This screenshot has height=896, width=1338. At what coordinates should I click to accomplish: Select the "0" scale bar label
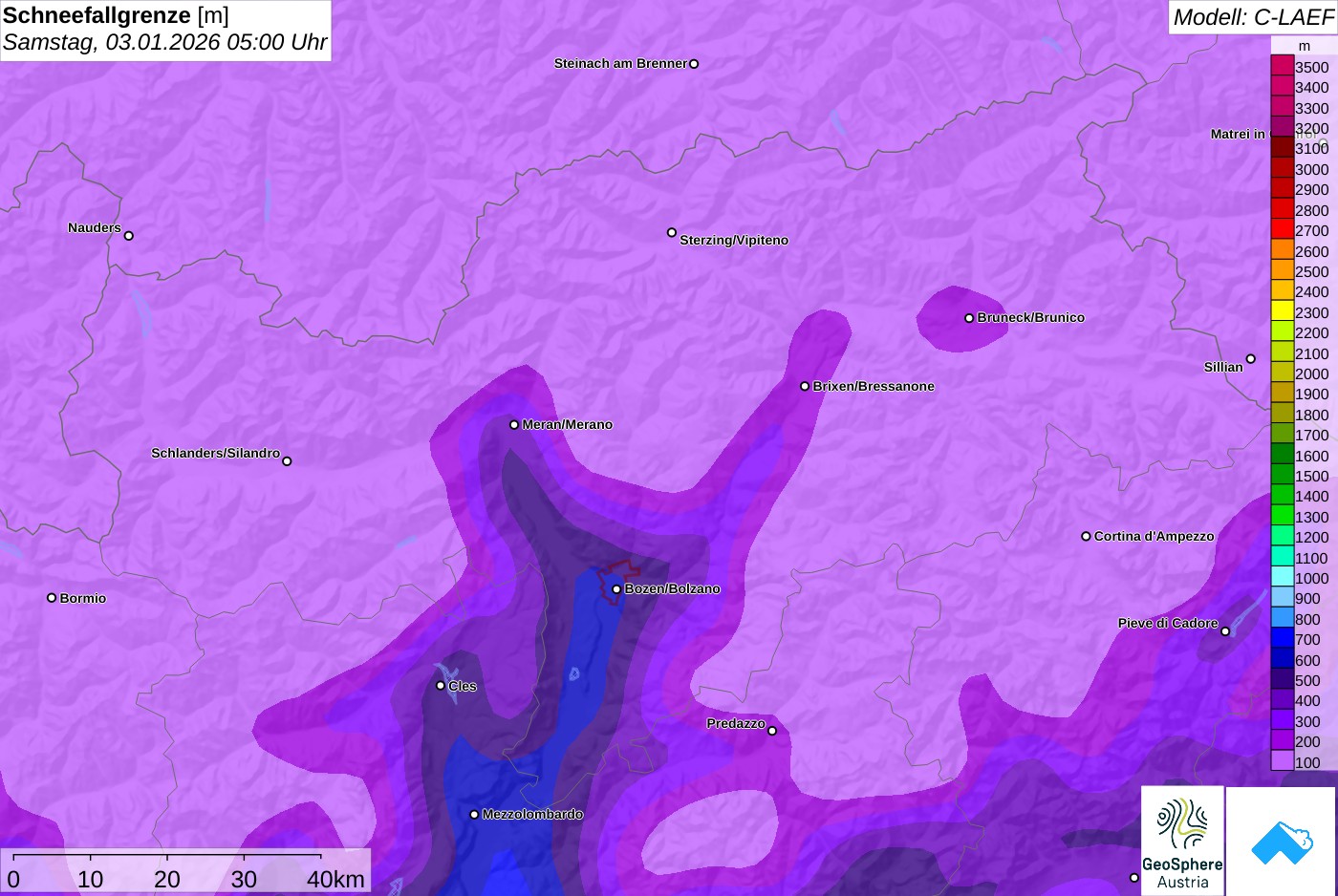click(13, 880)
